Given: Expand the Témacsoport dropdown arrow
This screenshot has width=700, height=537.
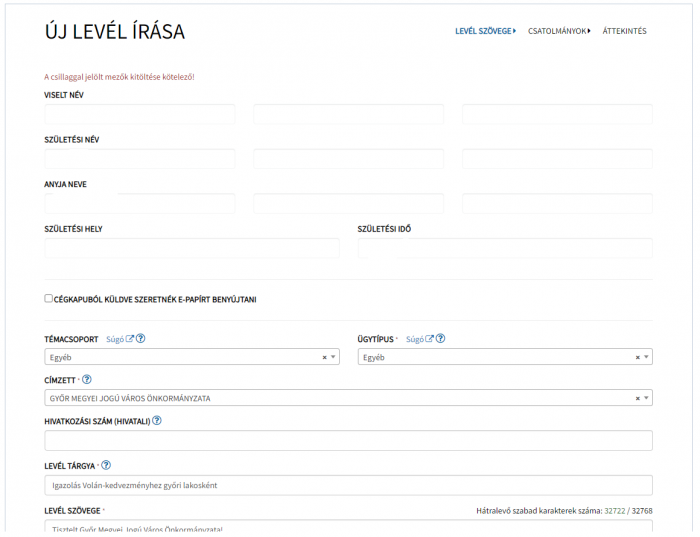Looking at the screenshot, I should pos(333,357).
